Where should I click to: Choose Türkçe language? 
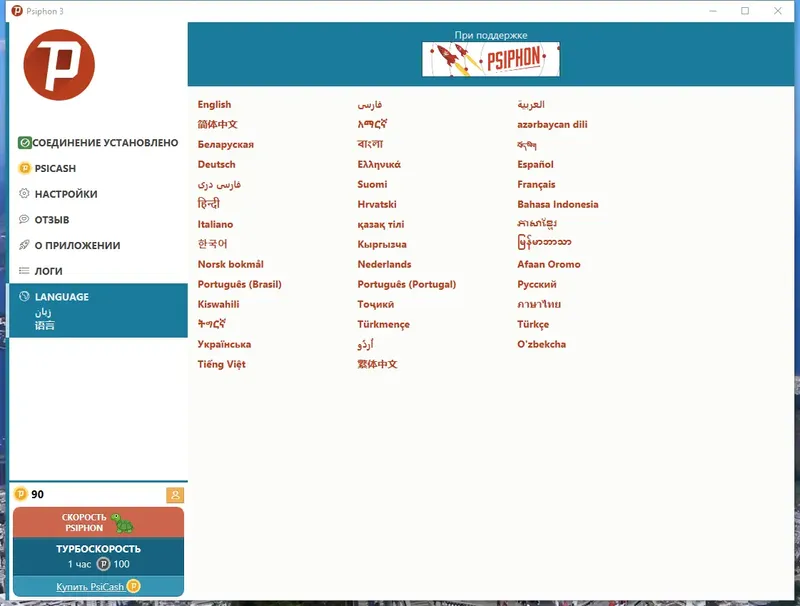click(533, 324)
